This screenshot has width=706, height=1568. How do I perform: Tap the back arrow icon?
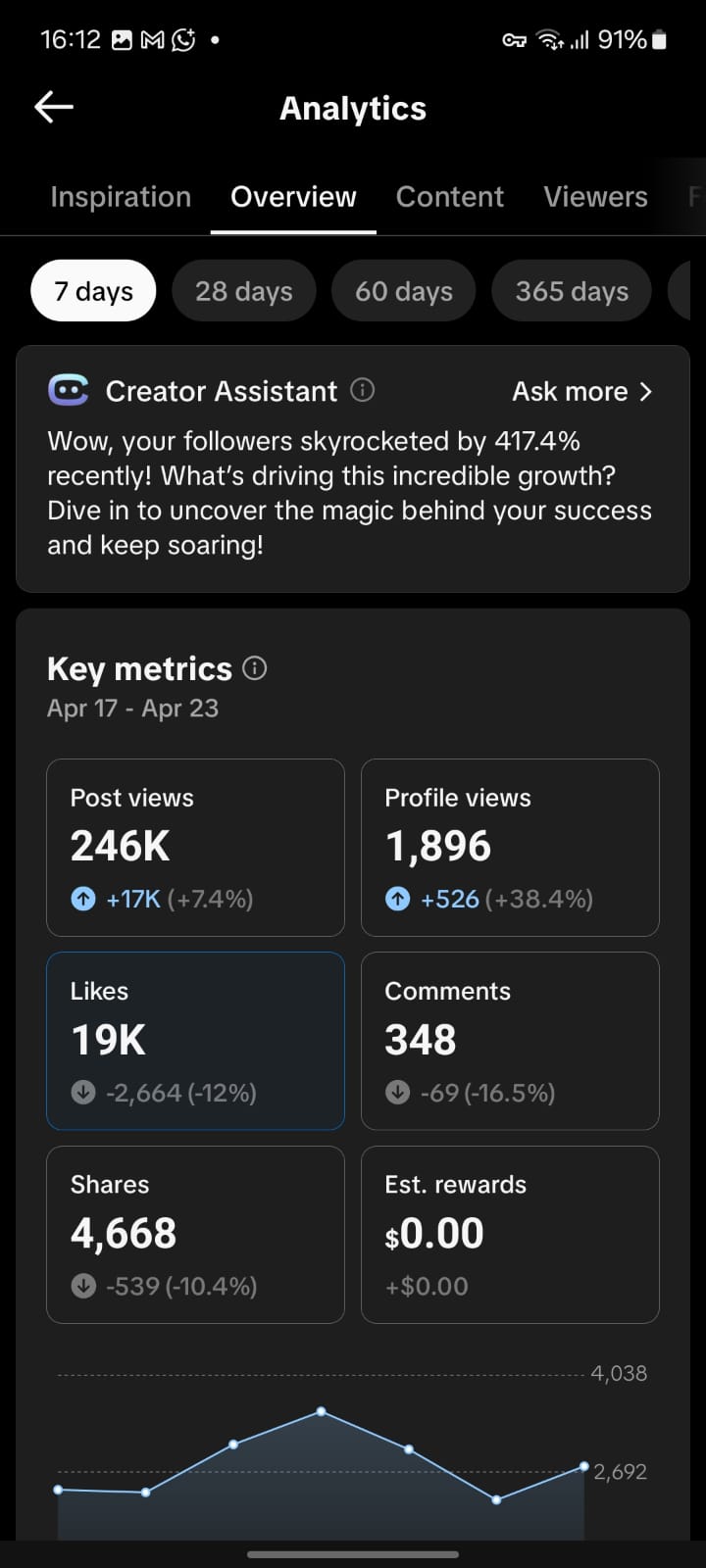click(x=54, y=108)
